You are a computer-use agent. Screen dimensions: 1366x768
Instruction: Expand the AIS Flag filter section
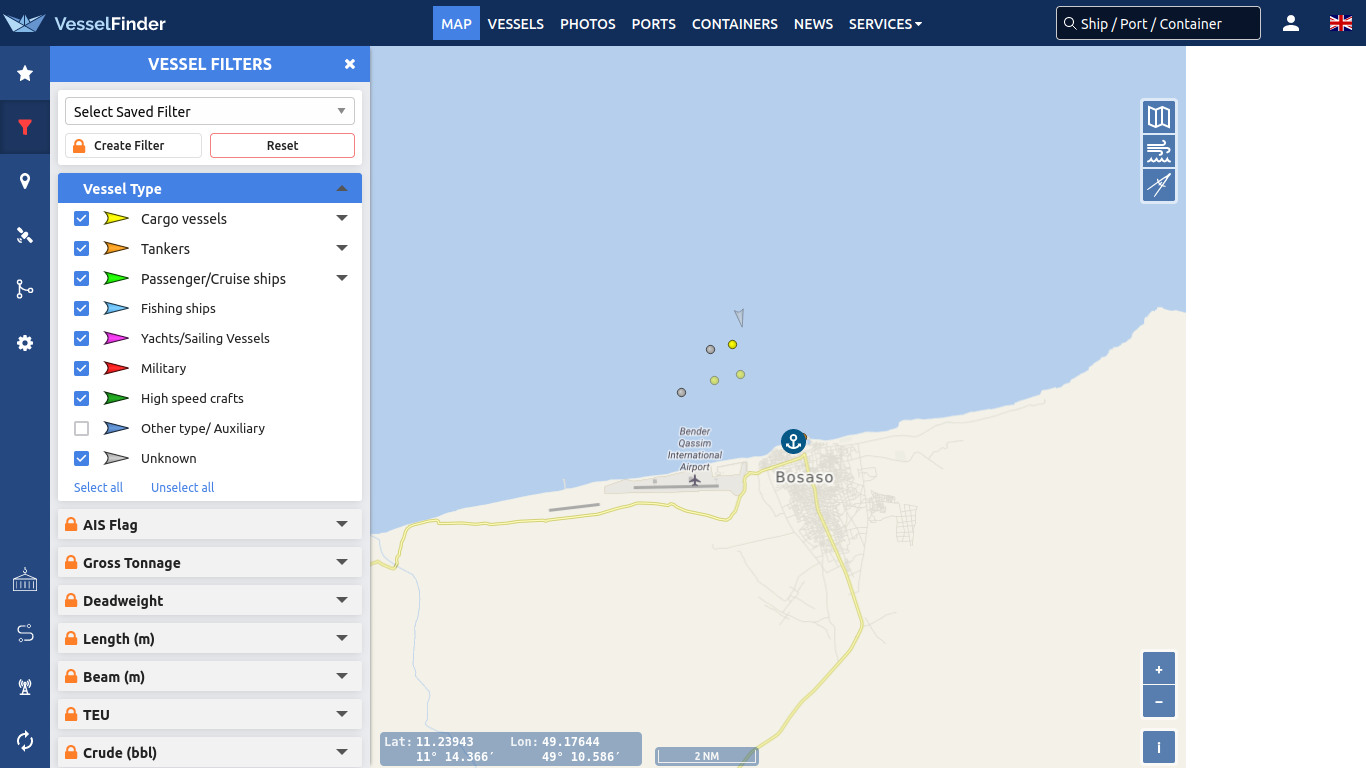coord(210,524)
